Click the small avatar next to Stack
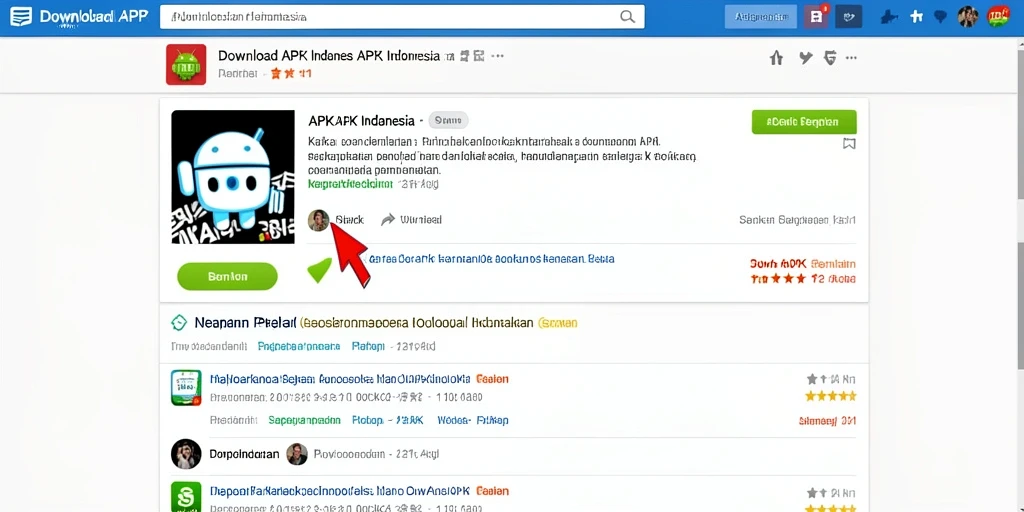1024x512 pixels. (x=318, y=220)
